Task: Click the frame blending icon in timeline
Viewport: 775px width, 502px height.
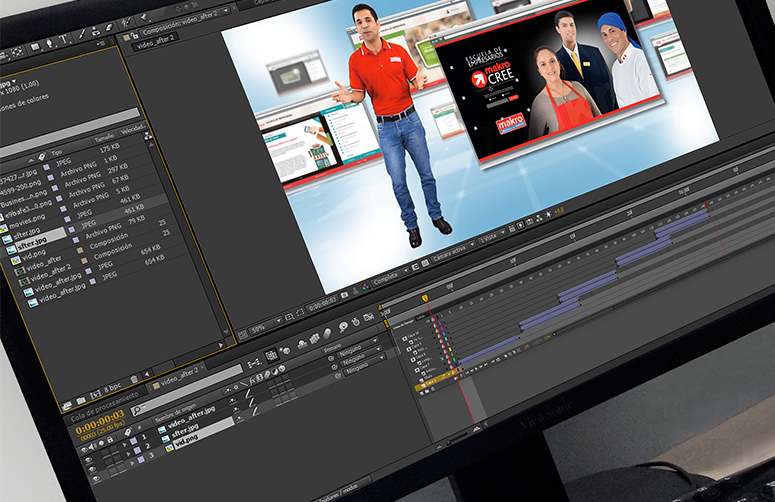Action: [314, 338]
